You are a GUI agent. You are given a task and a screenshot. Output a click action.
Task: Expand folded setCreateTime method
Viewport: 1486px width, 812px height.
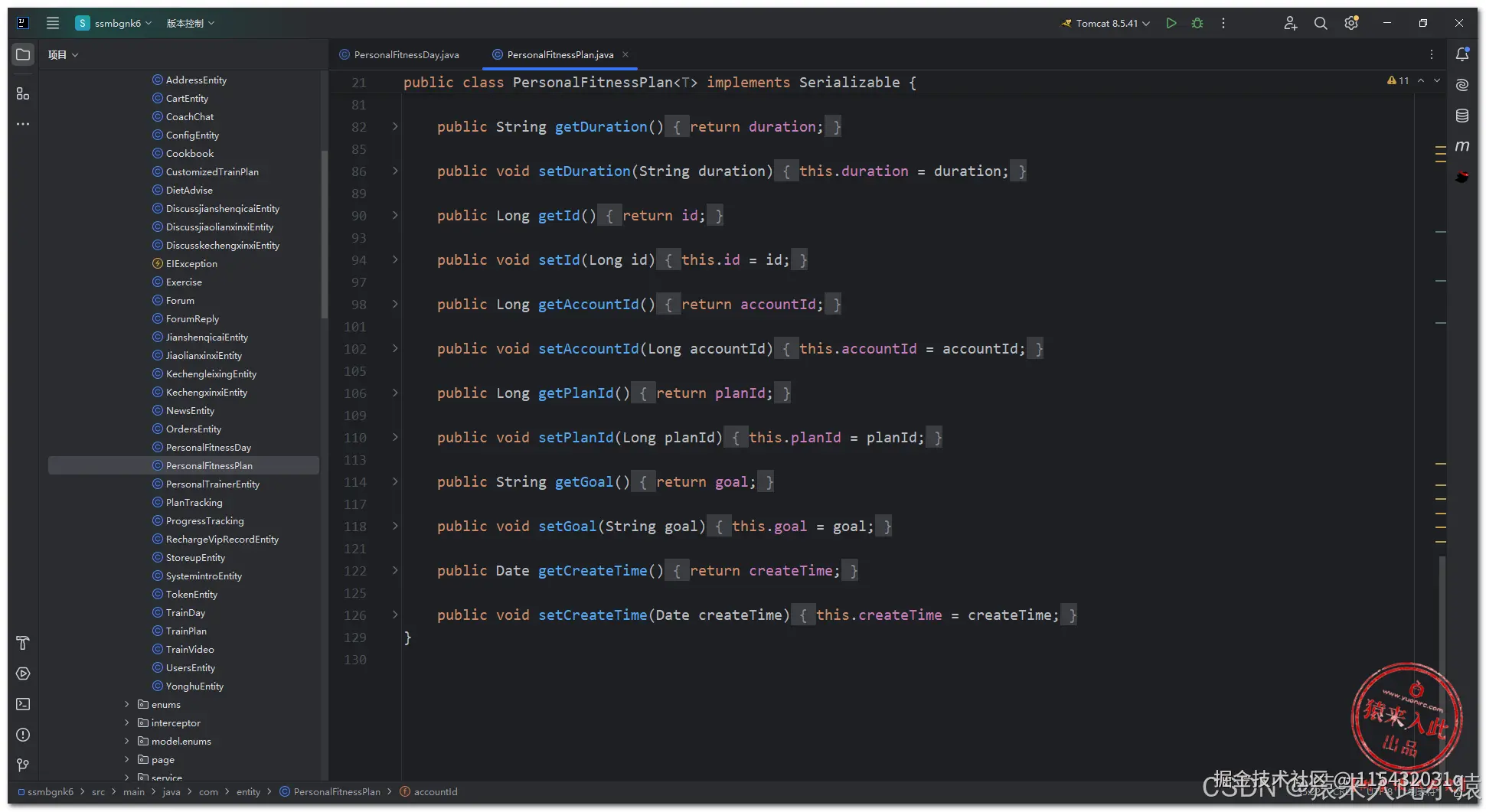pos(395,615)
